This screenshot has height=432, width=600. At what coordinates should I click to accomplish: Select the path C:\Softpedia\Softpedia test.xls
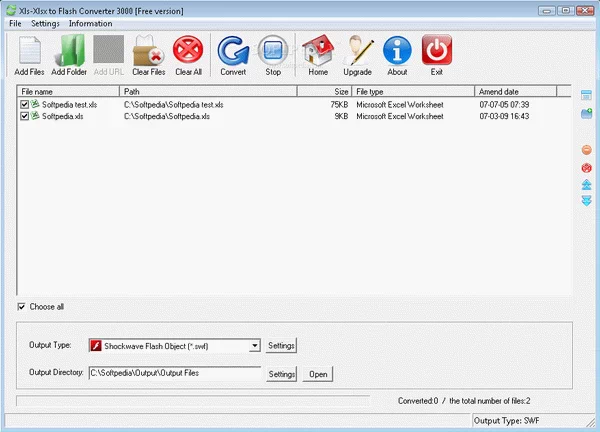[173, 104]
